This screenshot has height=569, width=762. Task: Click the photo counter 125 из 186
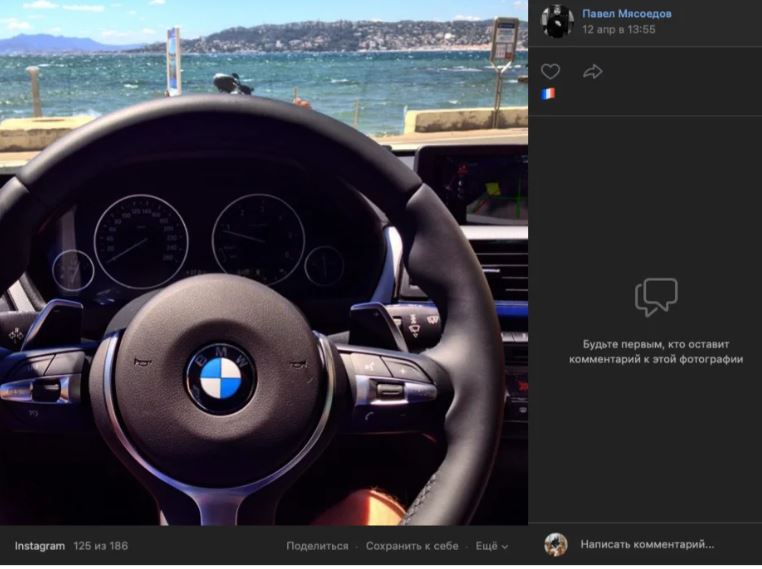101,546
